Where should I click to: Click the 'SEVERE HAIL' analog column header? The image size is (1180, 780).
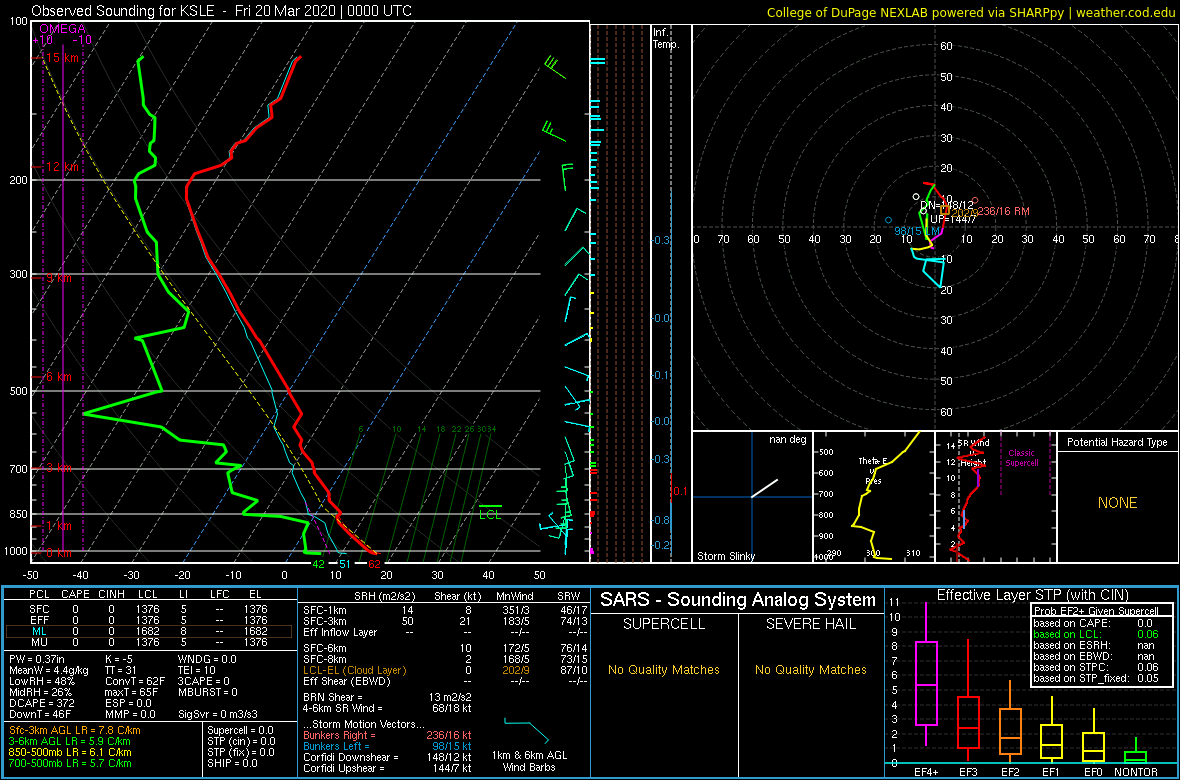coord(811,624)
